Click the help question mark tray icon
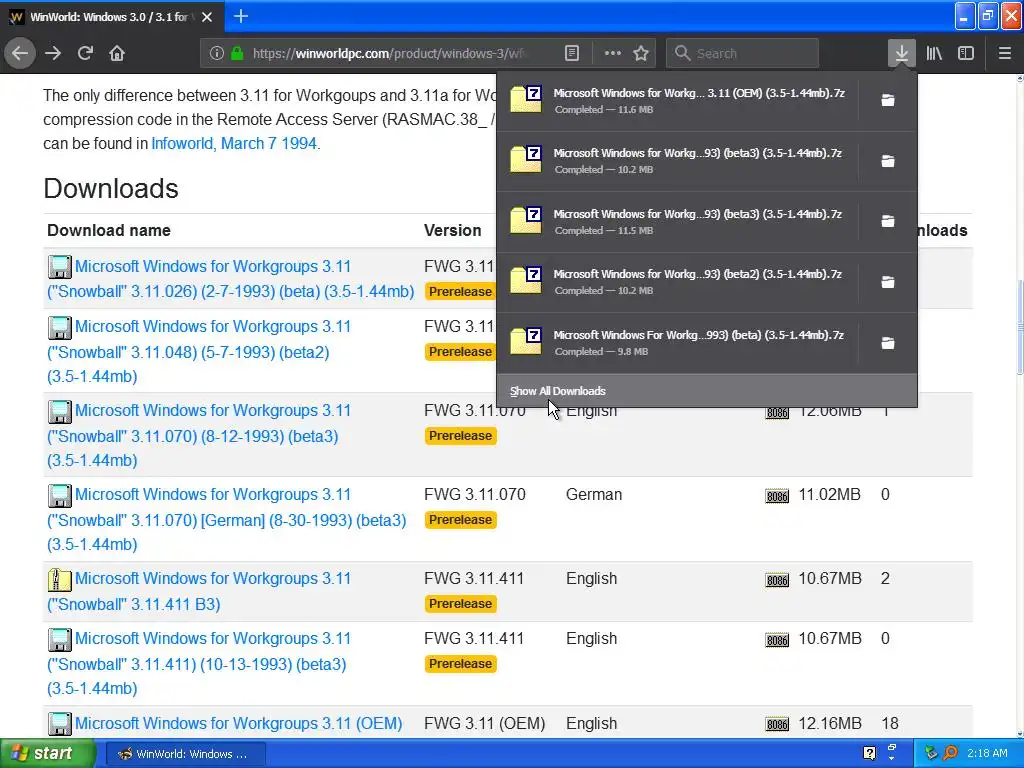Image resolution: width=1024 pixels, height=768 pixels. (869, 754)
